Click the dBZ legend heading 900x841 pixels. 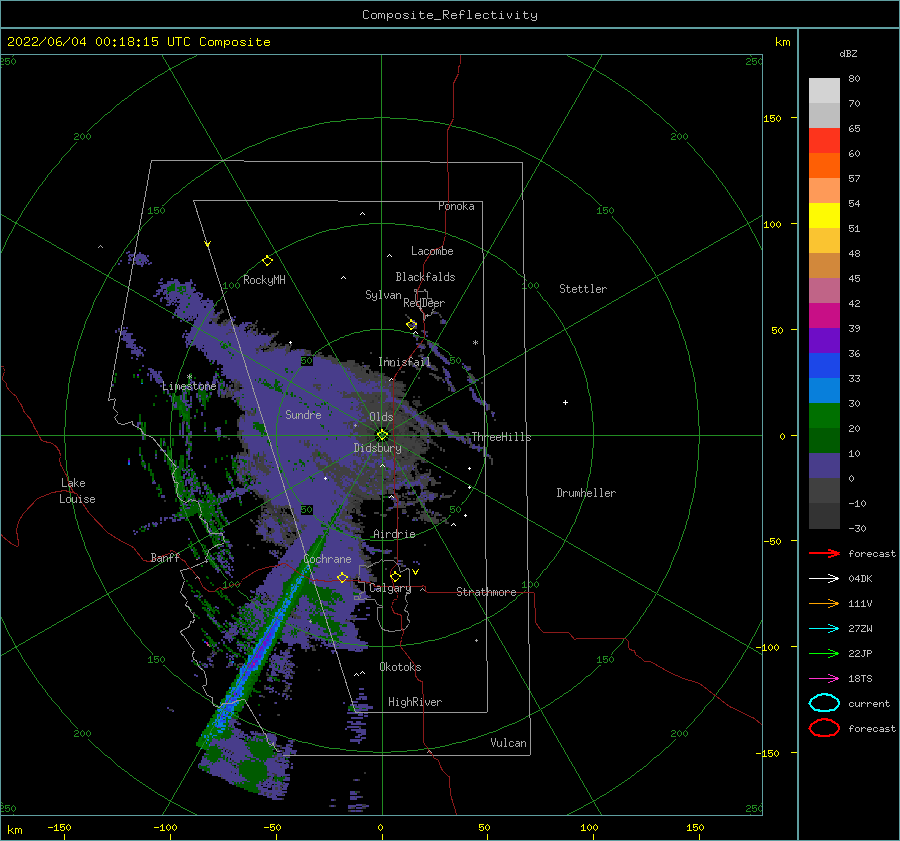point(848,54)
